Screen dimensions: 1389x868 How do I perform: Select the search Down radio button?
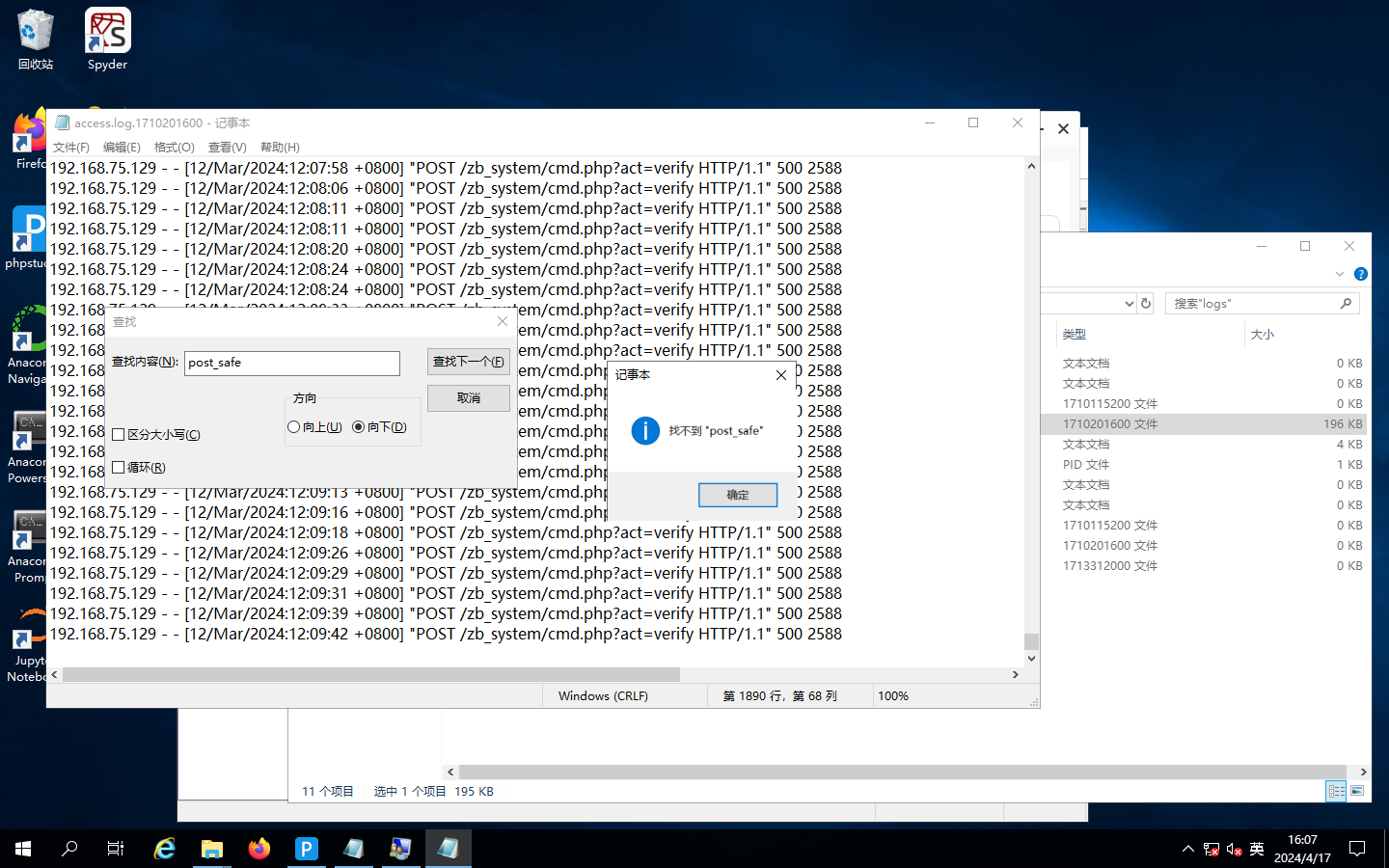358,427
